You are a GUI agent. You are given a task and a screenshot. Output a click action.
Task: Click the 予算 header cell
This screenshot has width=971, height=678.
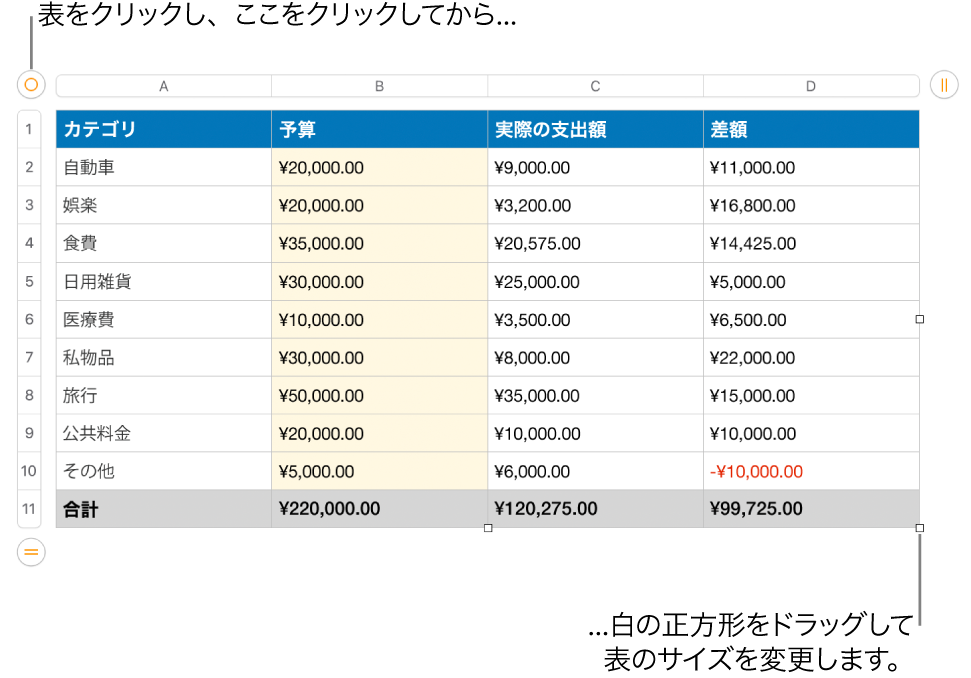tap(379, 128)
